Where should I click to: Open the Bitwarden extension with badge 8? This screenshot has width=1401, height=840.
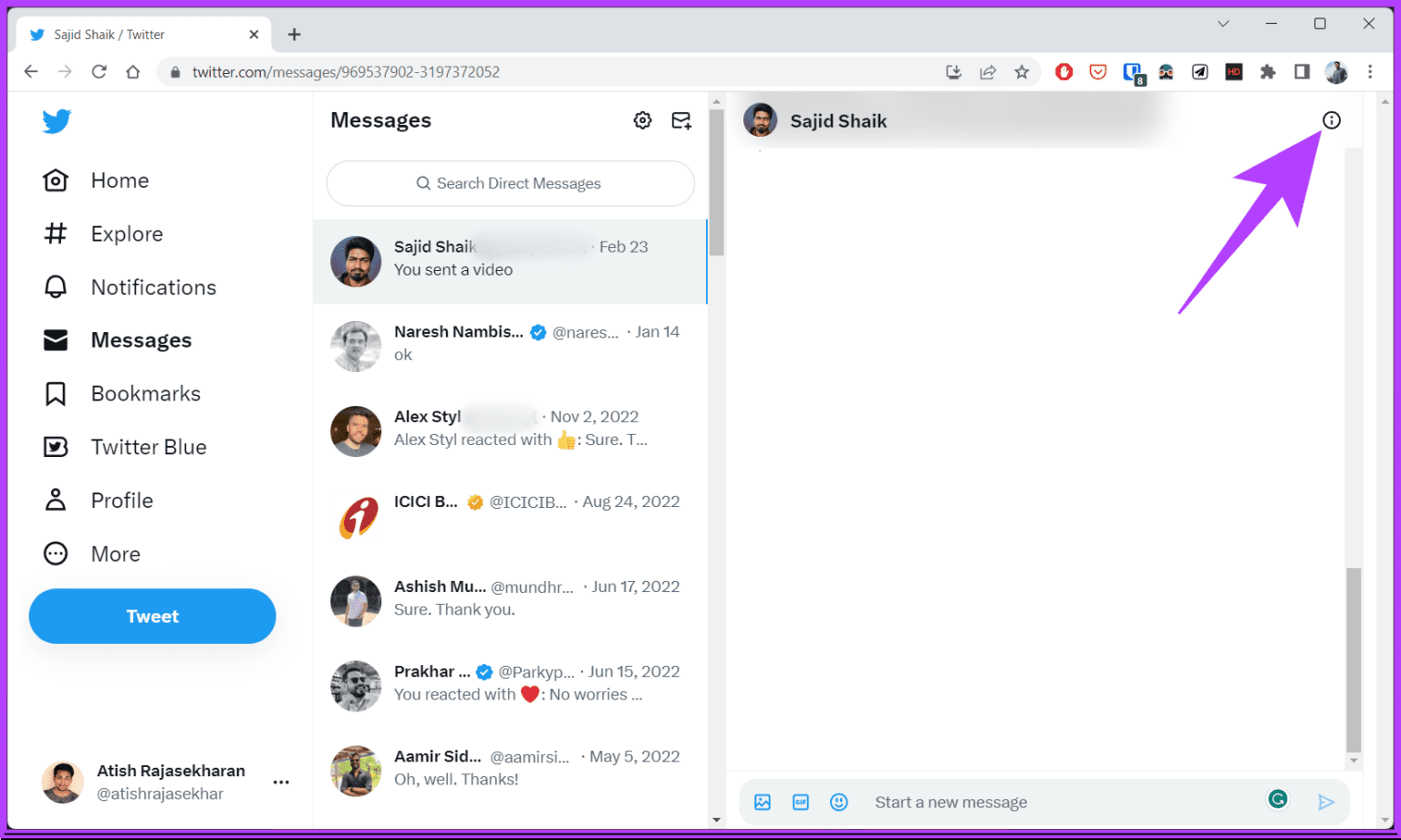pyautogui.click(x=1133, y=73)
